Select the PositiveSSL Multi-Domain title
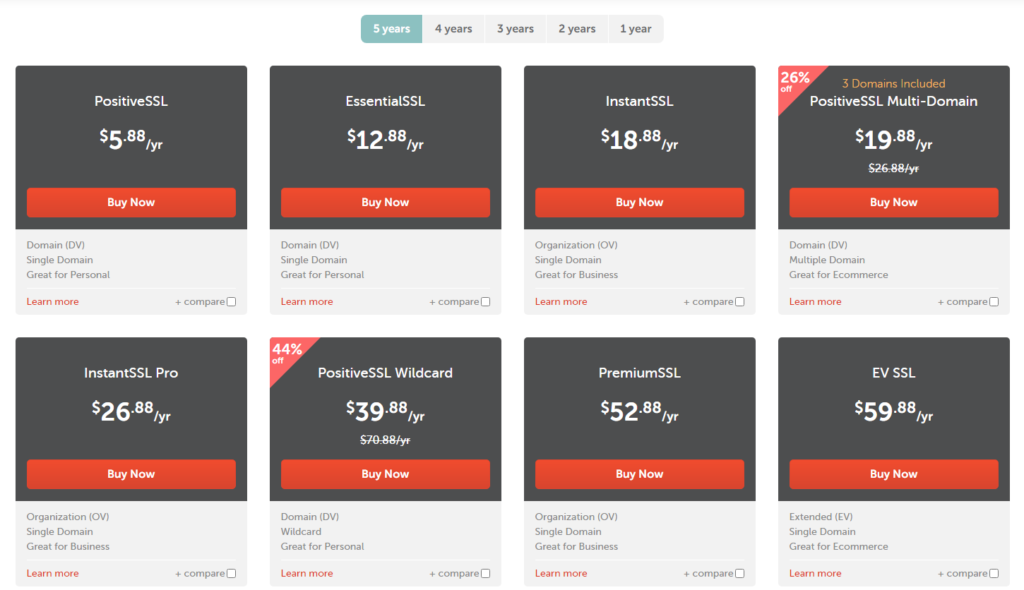1024x590 pixels. point(893,101)
